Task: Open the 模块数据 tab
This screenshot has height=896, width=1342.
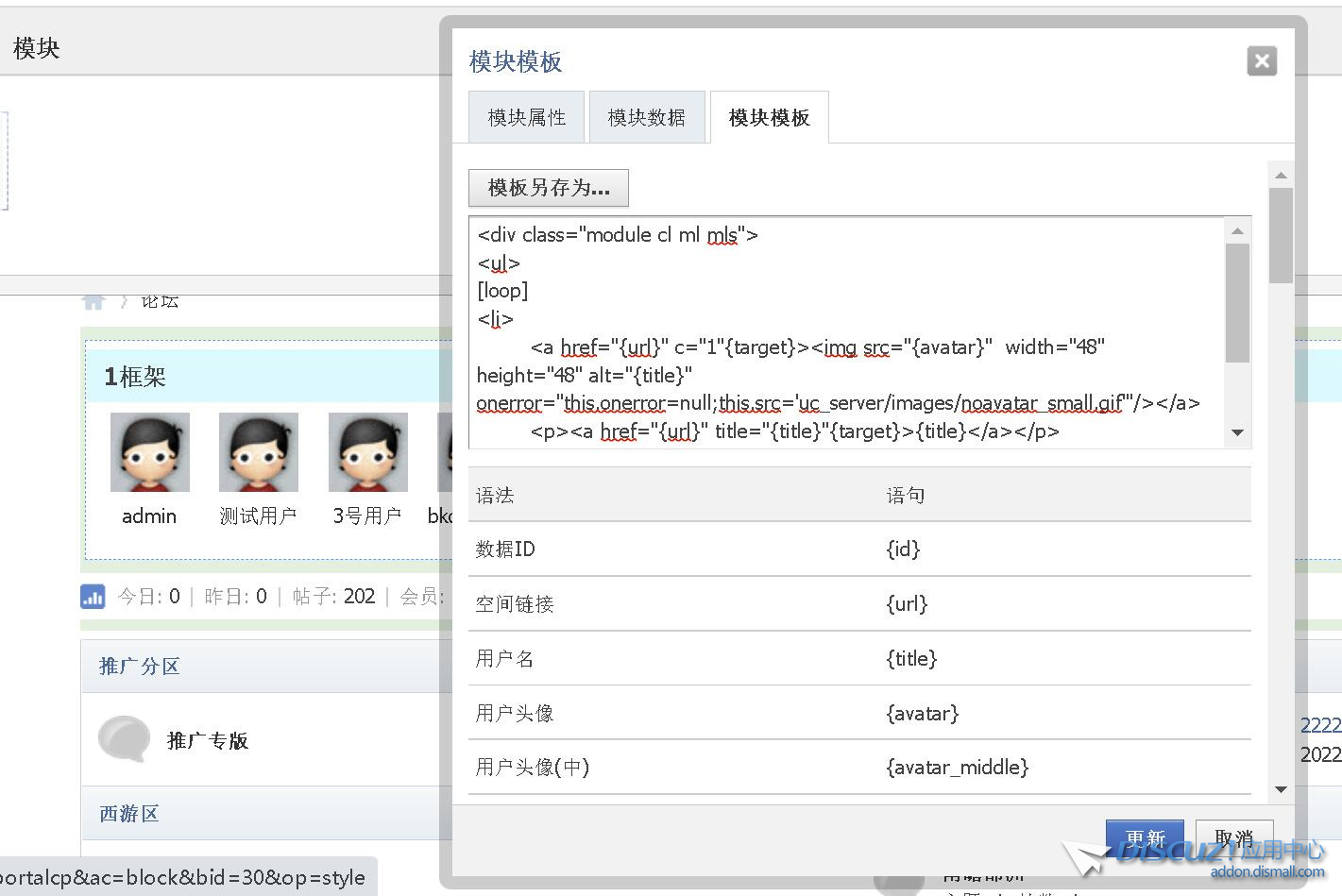Action: pos(647,117)
